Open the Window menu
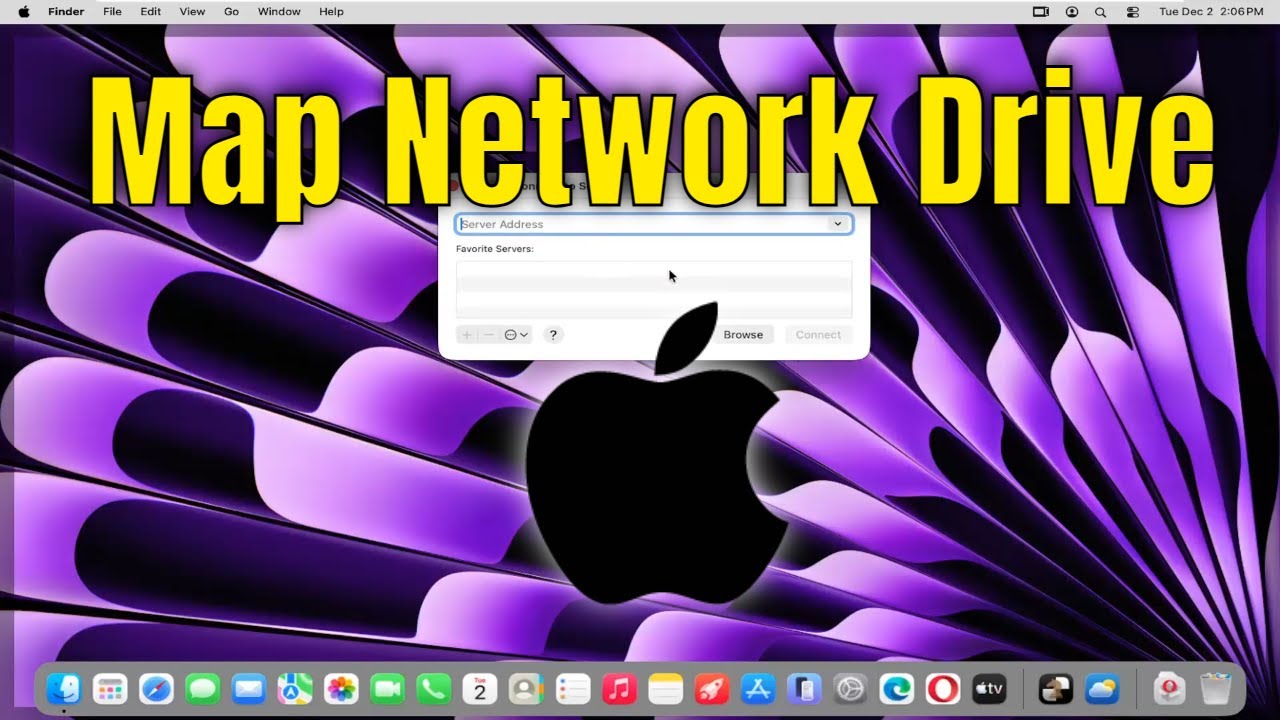Image resolution: width=1280 pixels, height=720 pixels. pyautogui.click(x=279, y=12)
